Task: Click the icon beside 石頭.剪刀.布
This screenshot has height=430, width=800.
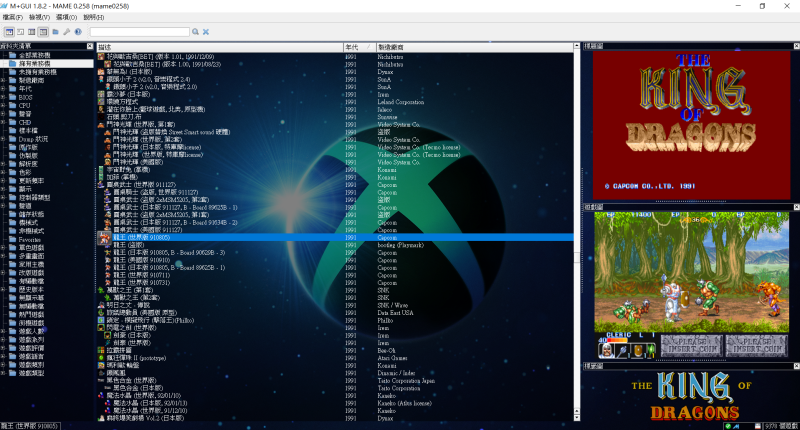Action: click(x=101, y=117)
